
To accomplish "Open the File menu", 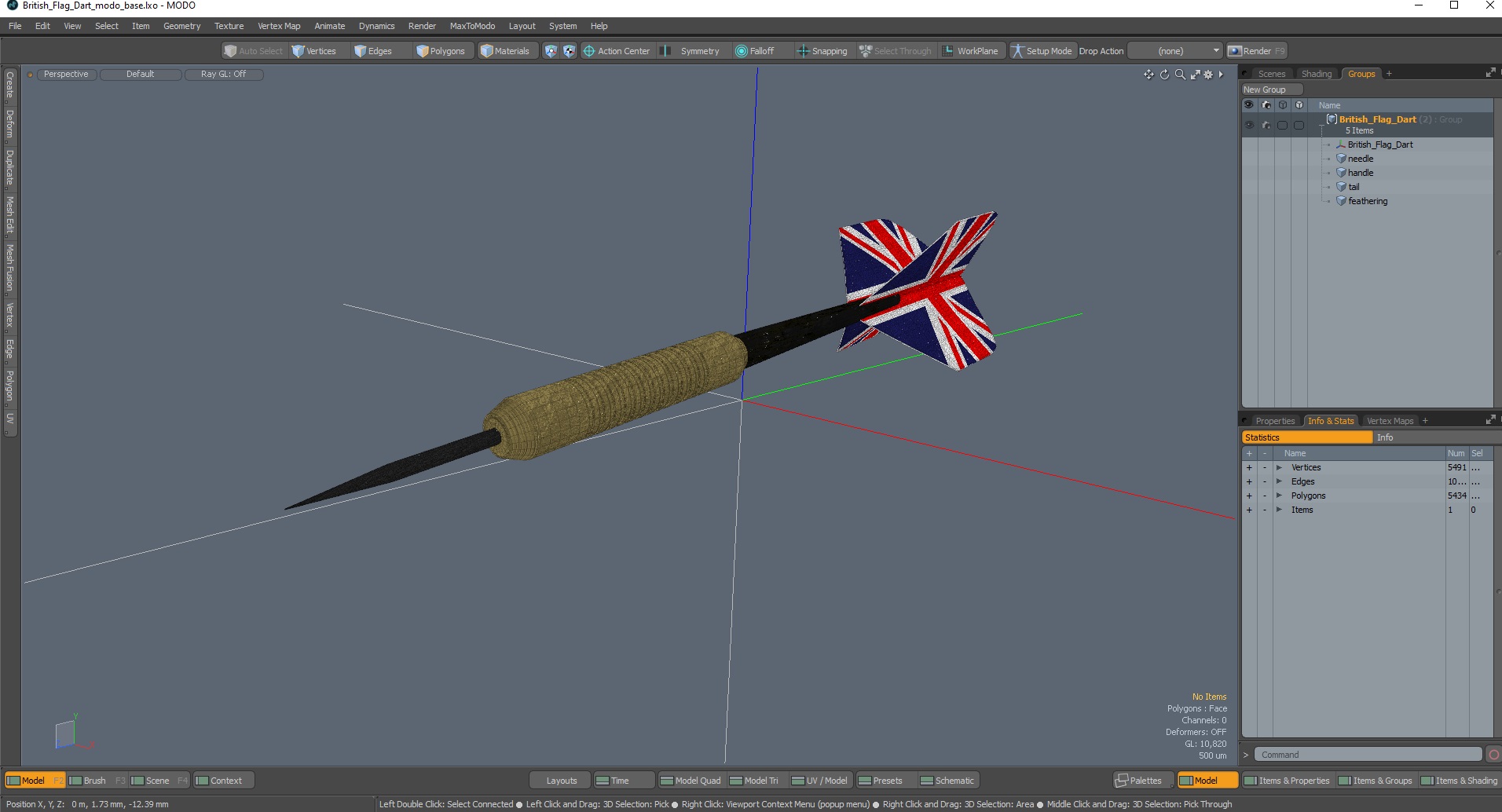I will pos(15,26).
